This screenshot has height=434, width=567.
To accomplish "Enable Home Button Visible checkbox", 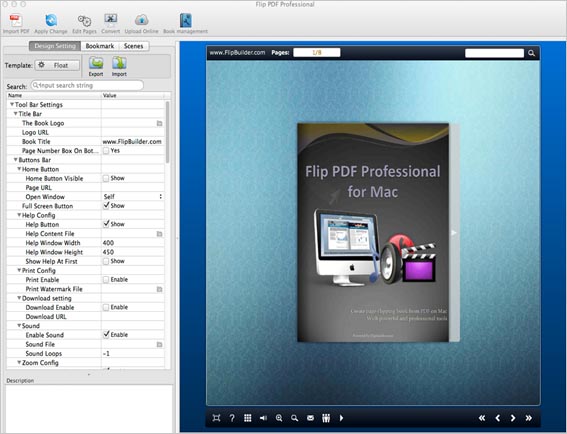I will coord(106,178).
